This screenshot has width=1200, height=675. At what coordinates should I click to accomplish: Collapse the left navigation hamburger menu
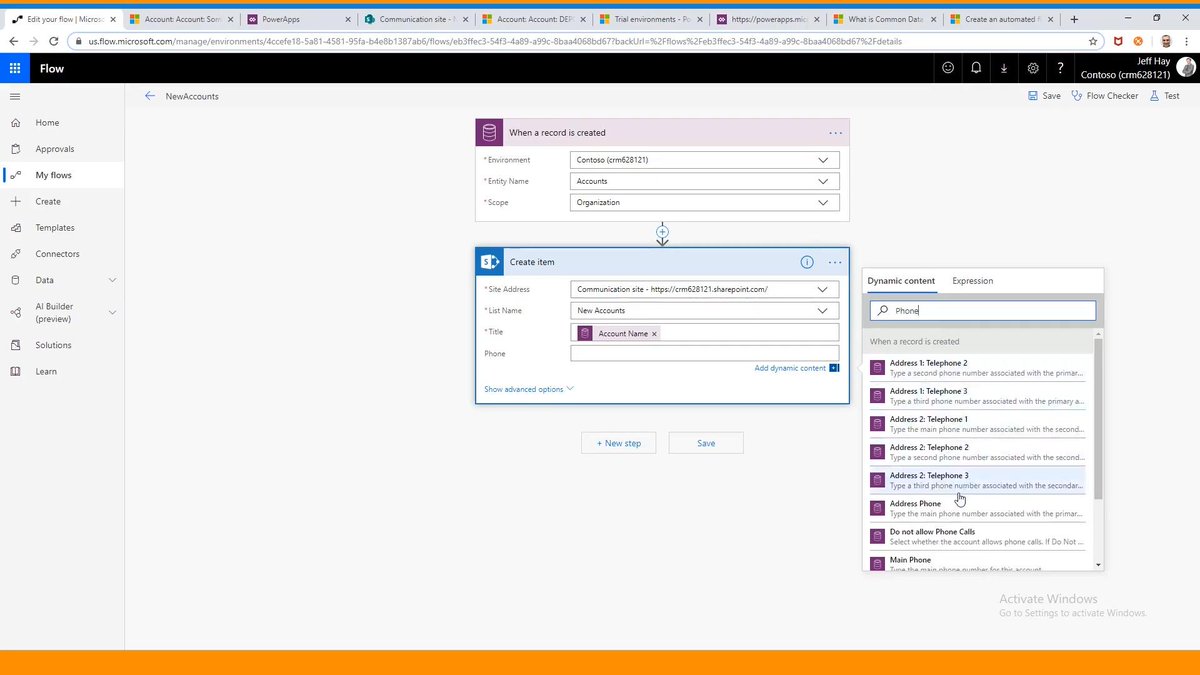pyautogui.click(x=15, y=96)
